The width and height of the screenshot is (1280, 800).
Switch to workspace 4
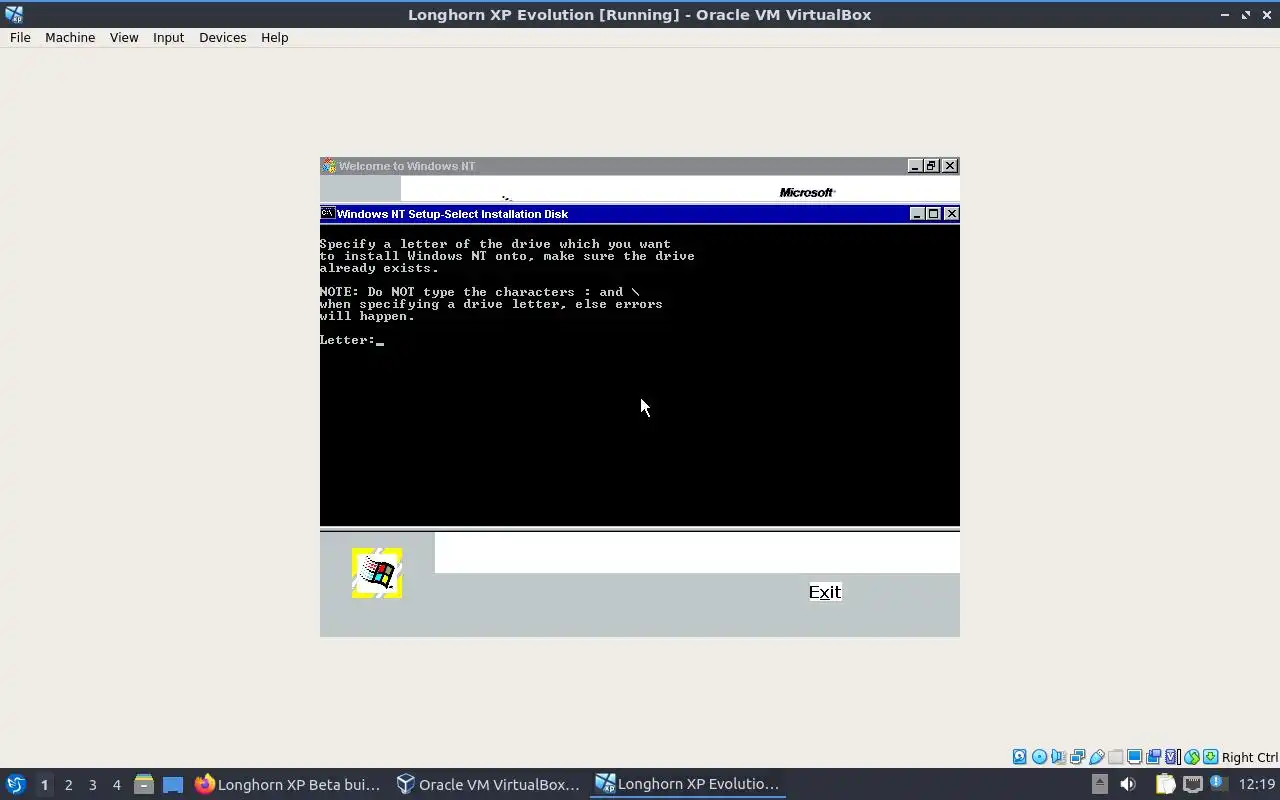[x=116, y=784]
